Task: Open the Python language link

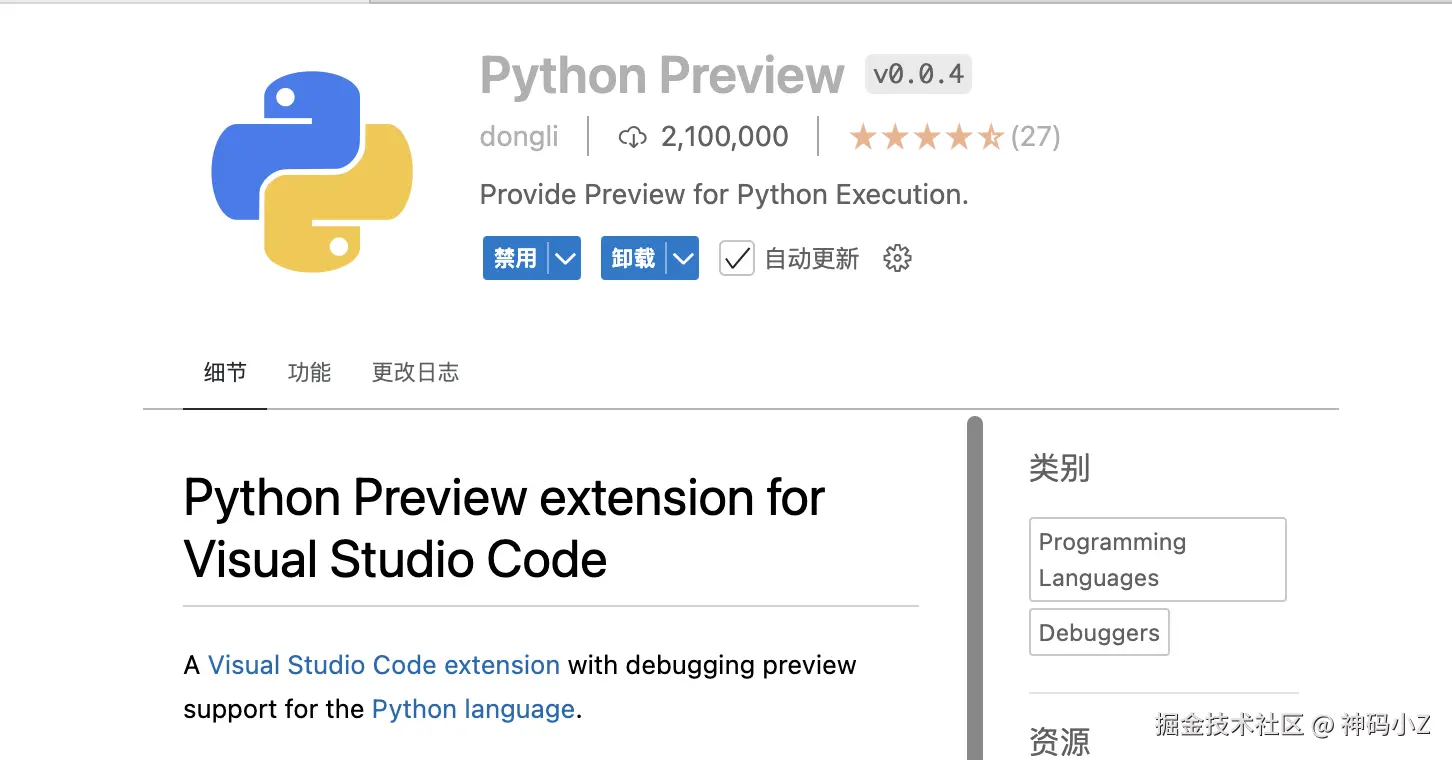Action: (x=473, y=709)
